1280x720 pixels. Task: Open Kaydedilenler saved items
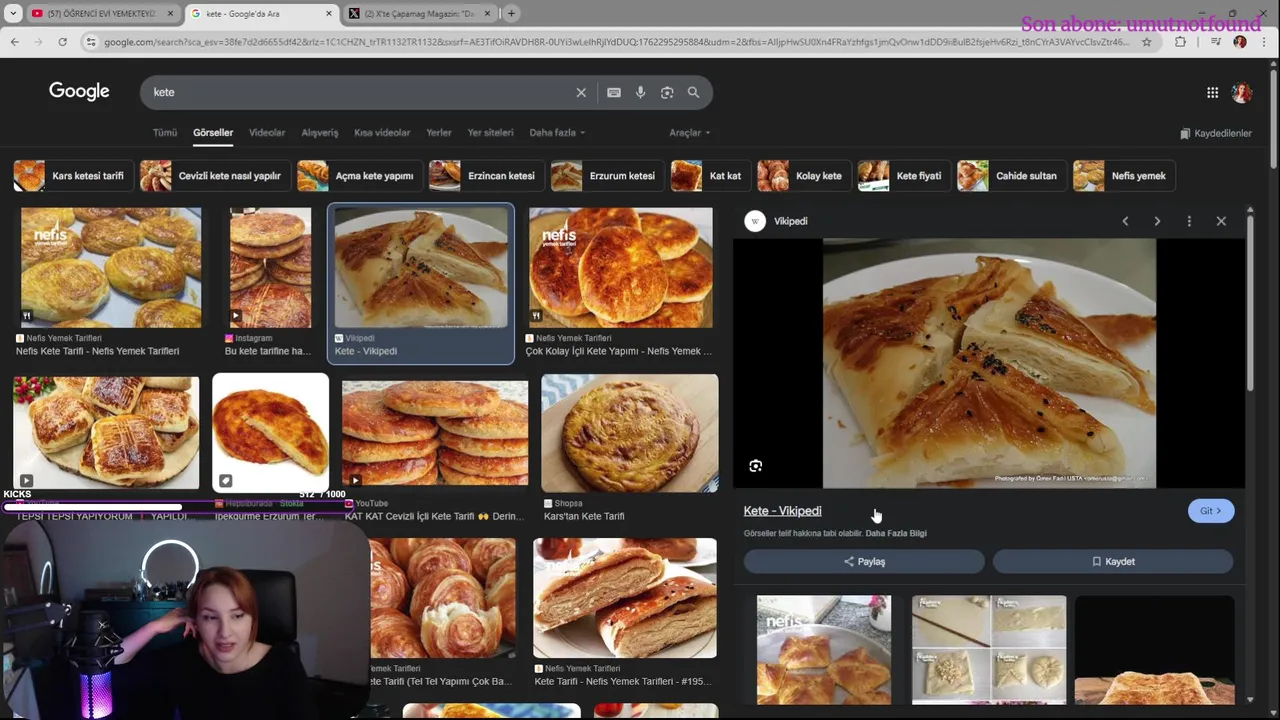pyautogui.click(x=1216, y=133)
